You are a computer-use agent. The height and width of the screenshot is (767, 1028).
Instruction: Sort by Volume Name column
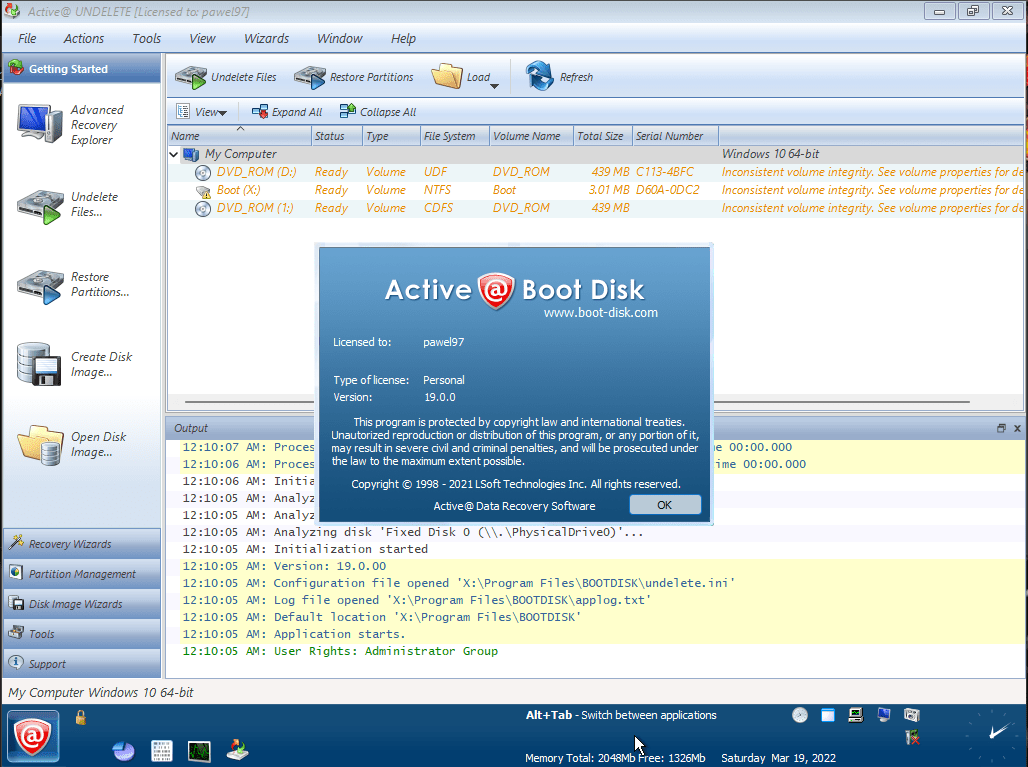coord(531,136)
